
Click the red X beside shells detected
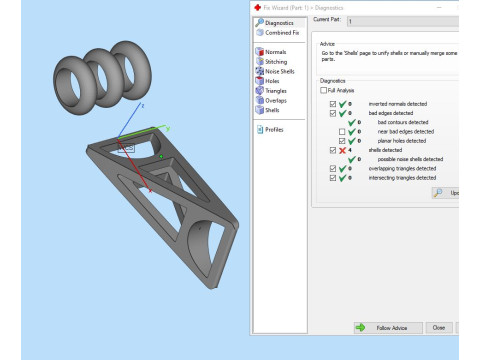pyautogui.click(x=342, y=150)
